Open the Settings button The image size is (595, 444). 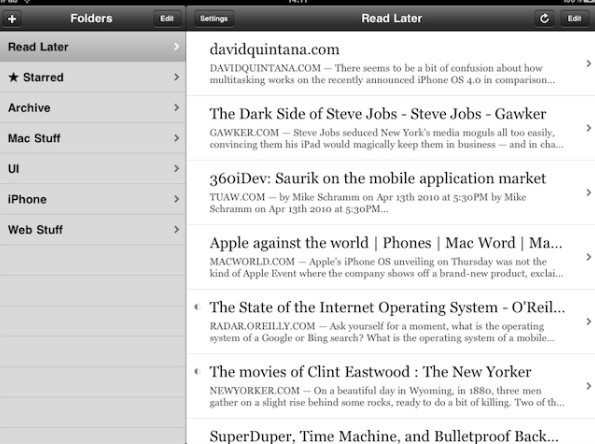214,19
